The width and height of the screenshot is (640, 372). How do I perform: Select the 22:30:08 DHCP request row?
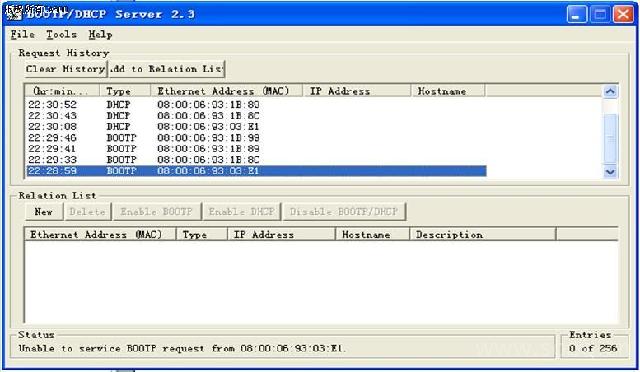click(256, 127)
